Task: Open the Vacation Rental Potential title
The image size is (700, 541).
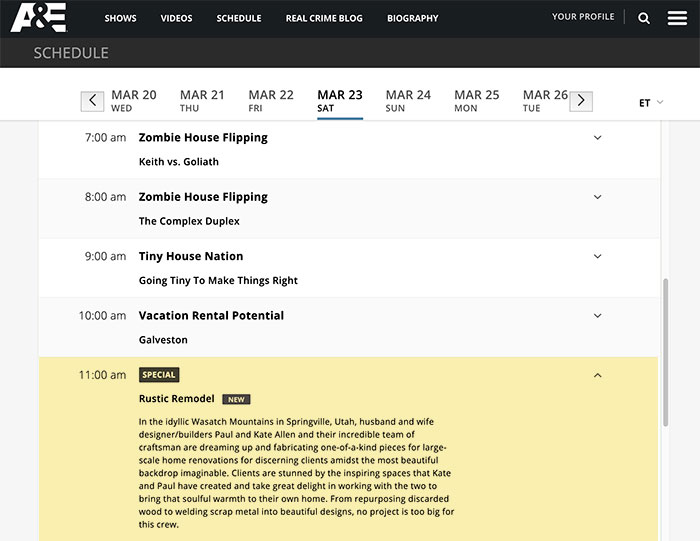Action: click(211, 316)
